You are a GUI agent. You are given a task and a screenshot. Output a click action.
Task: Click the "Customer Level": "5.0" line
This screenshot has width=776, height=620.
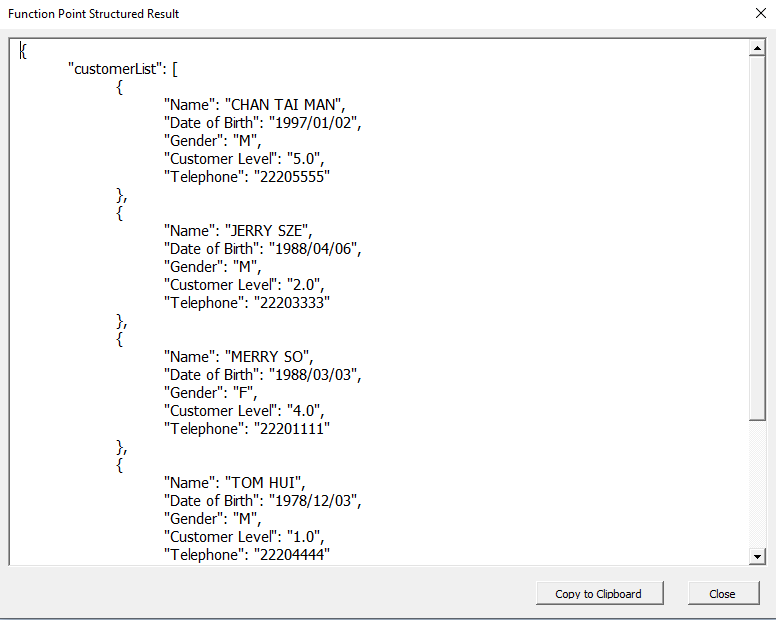coord(244,159)
